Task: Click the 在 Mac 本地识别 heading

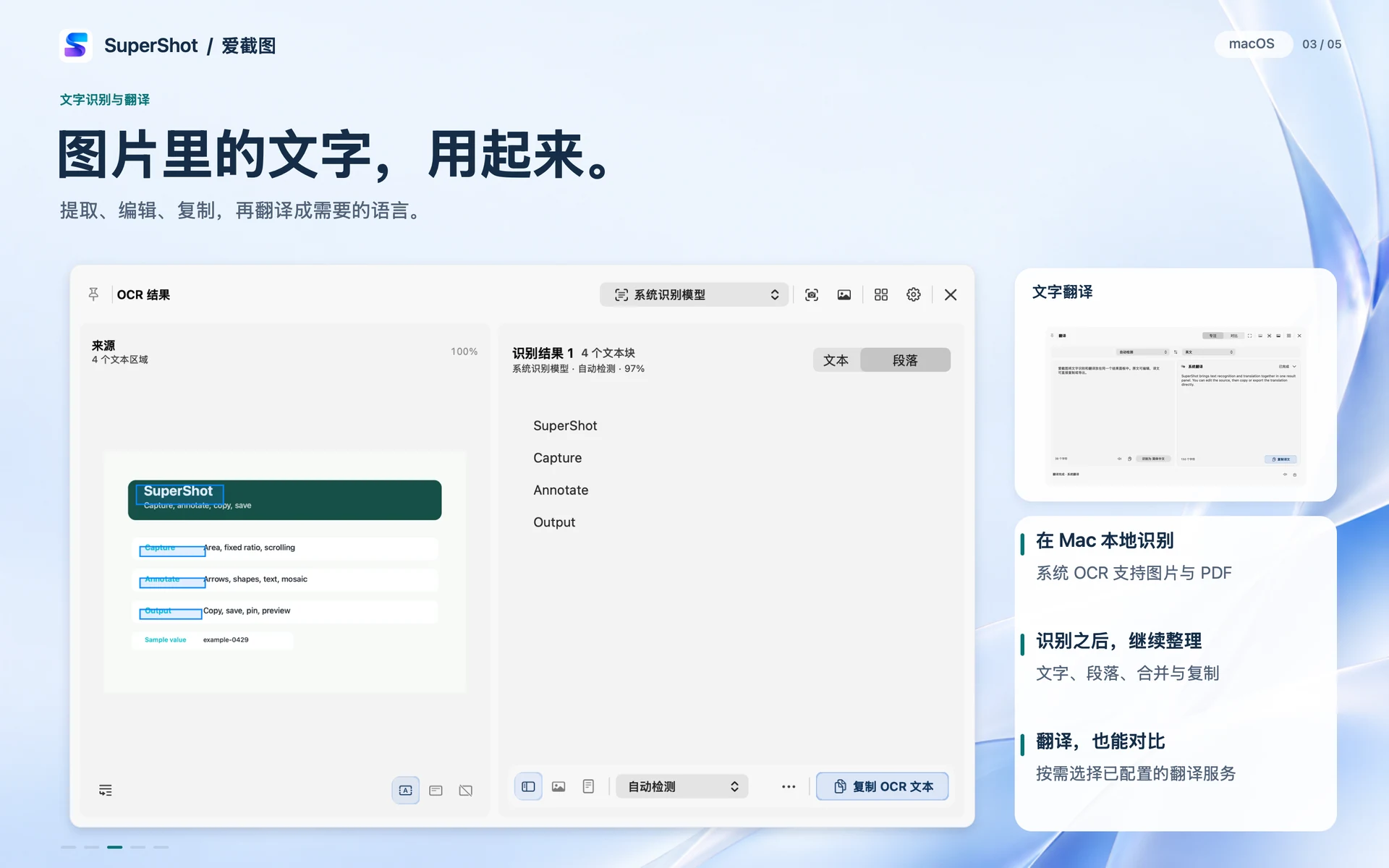Action: pos(1105,540)
